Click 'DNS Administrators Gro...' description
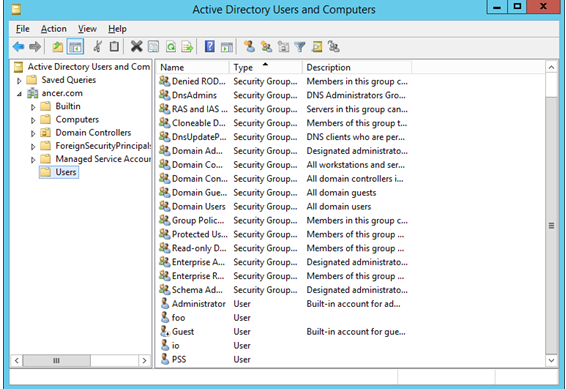This screenshot has height=389, width=566. pos(356,95)
